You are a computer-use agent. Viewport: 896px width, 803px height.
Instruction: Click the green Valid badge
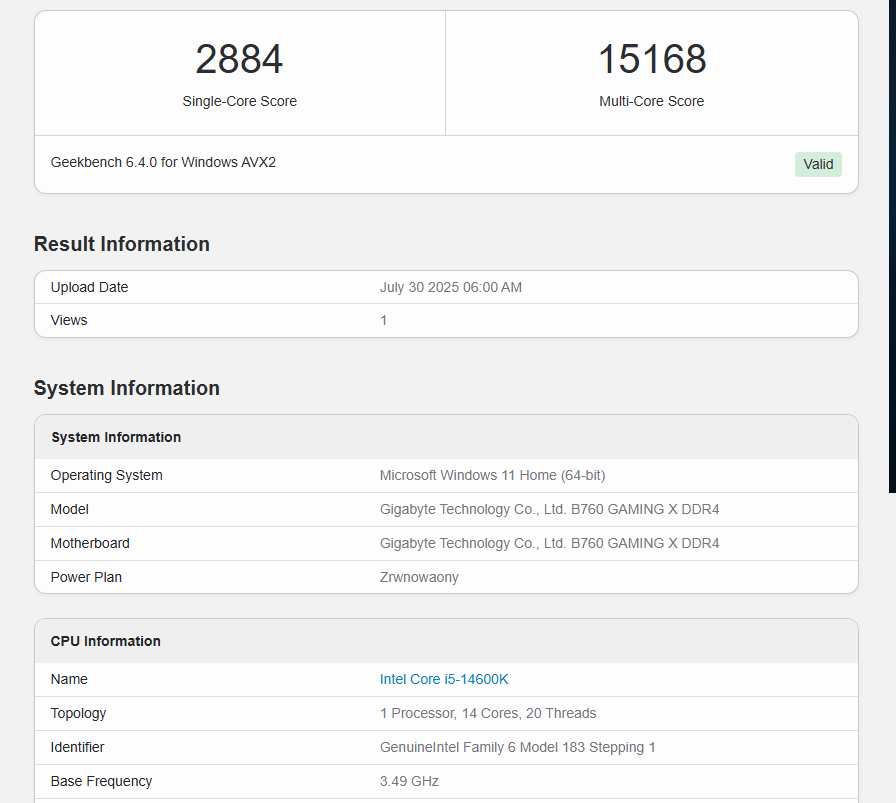tap(818, 164)
